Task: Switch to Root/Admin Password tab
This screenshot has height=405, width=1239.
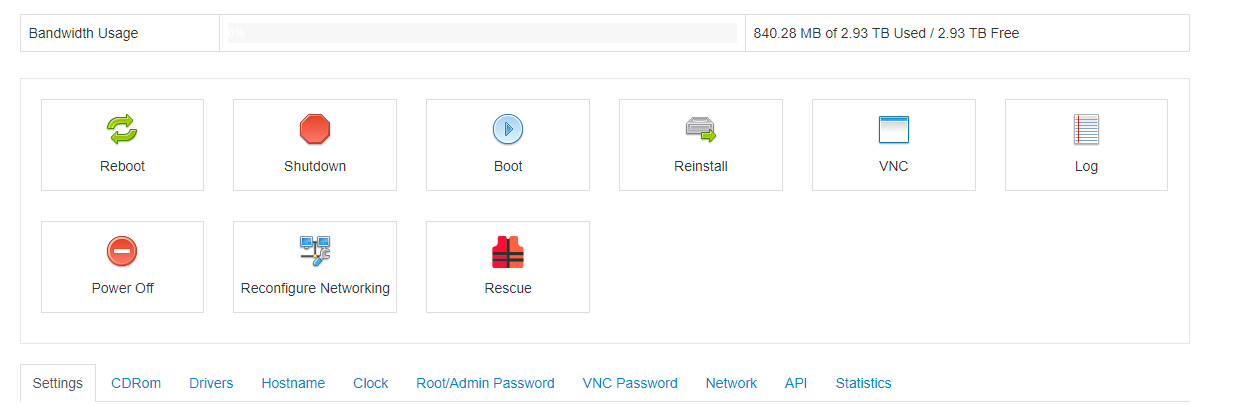Action: [x=485, y=383]
